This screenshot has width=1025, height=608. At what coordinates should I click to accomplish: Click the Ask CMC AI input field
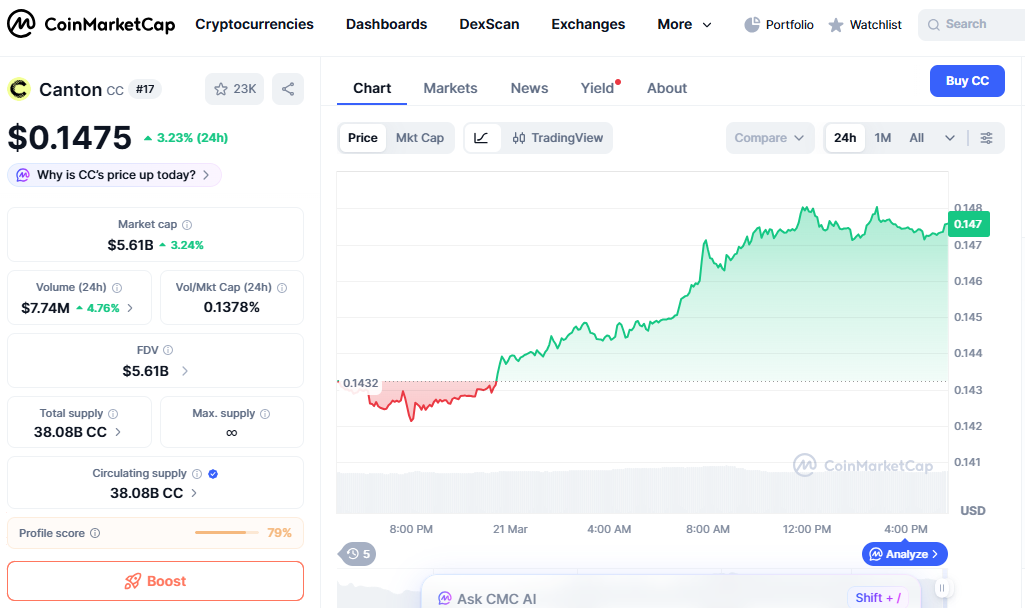650,597
